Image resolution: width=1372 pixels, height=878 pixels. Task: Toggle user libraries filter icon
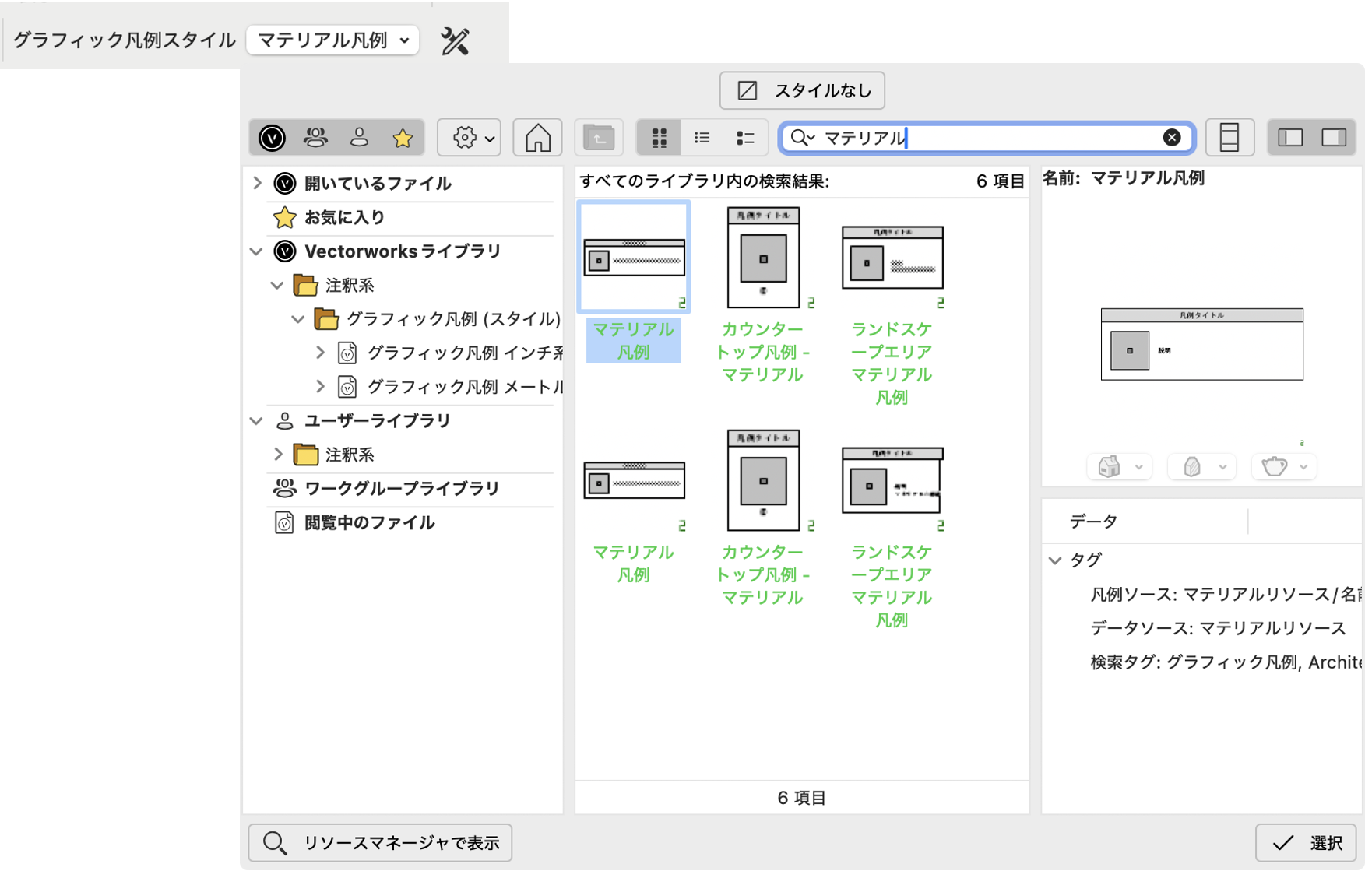[359, 138]
